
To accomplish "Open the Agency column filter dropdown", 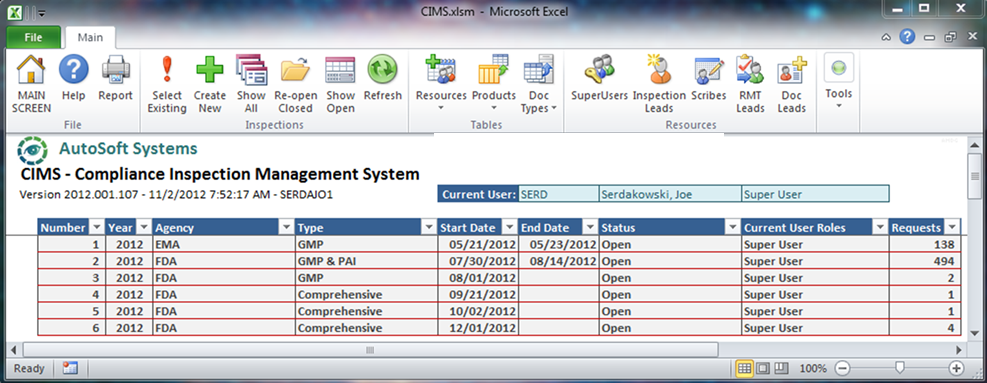I will (x=286, y=227).
